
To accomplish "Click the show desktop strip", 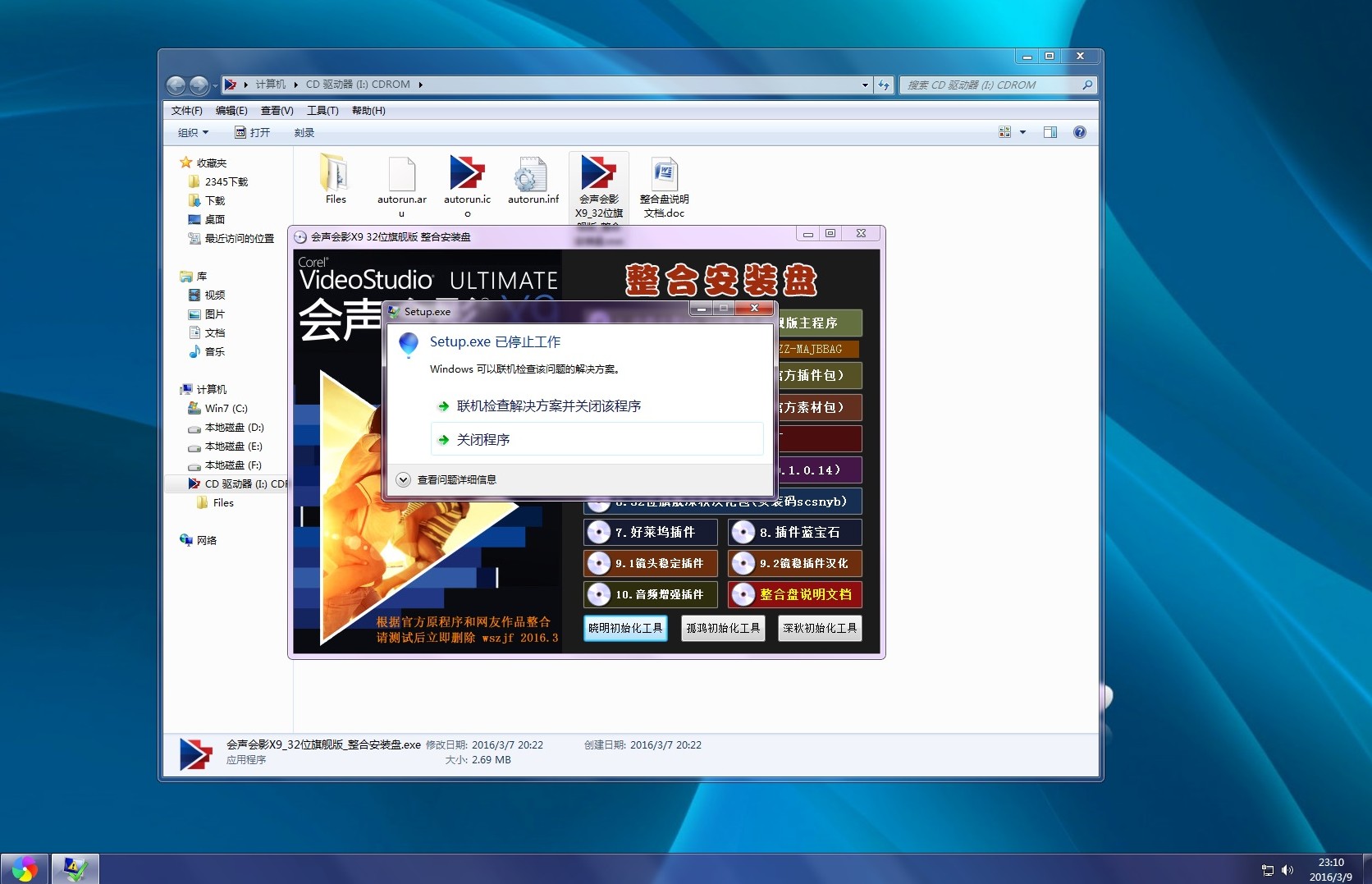I will 1366,869.
